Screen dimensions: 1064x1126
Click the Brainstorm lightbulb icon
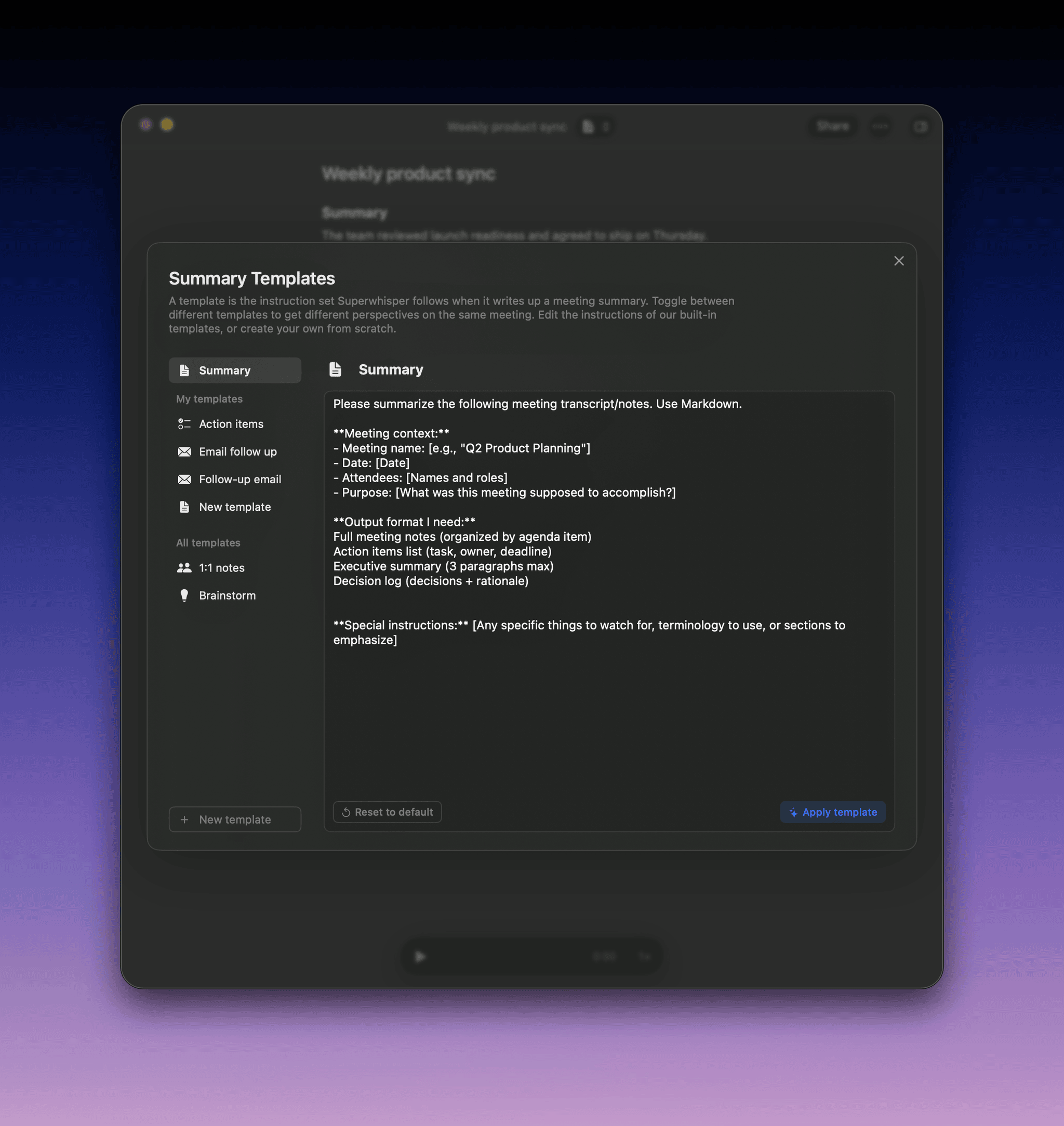click(184, 595)
